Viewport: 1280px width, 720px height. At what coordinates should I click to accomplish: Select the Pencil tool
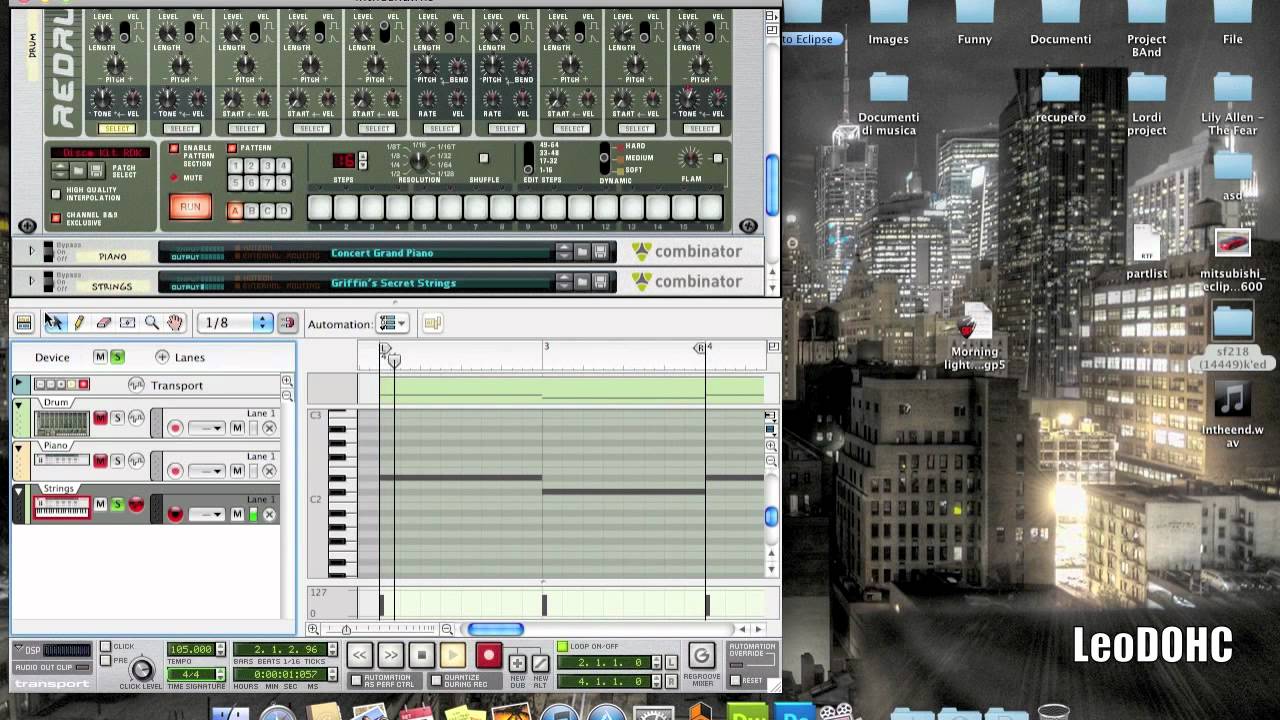79,323
